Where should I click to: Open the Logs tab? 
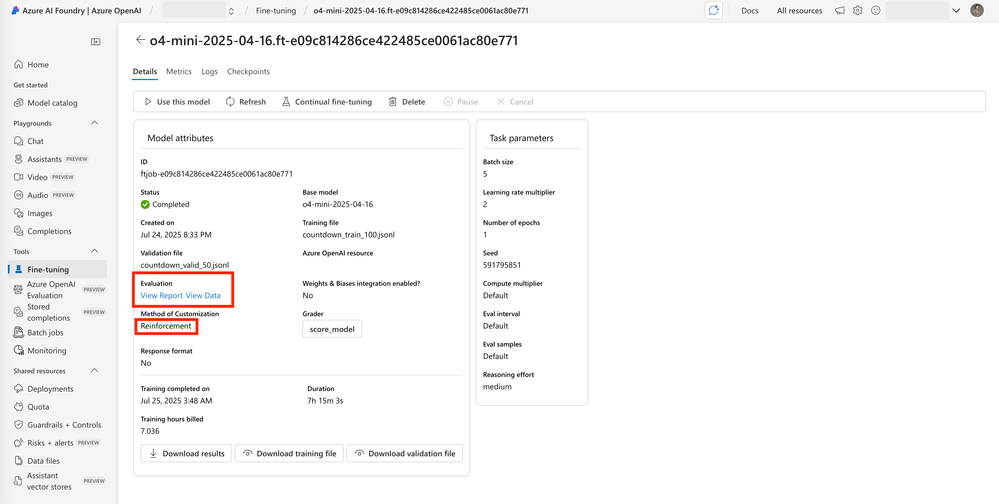pyautogui.click(x=209, y=72)
